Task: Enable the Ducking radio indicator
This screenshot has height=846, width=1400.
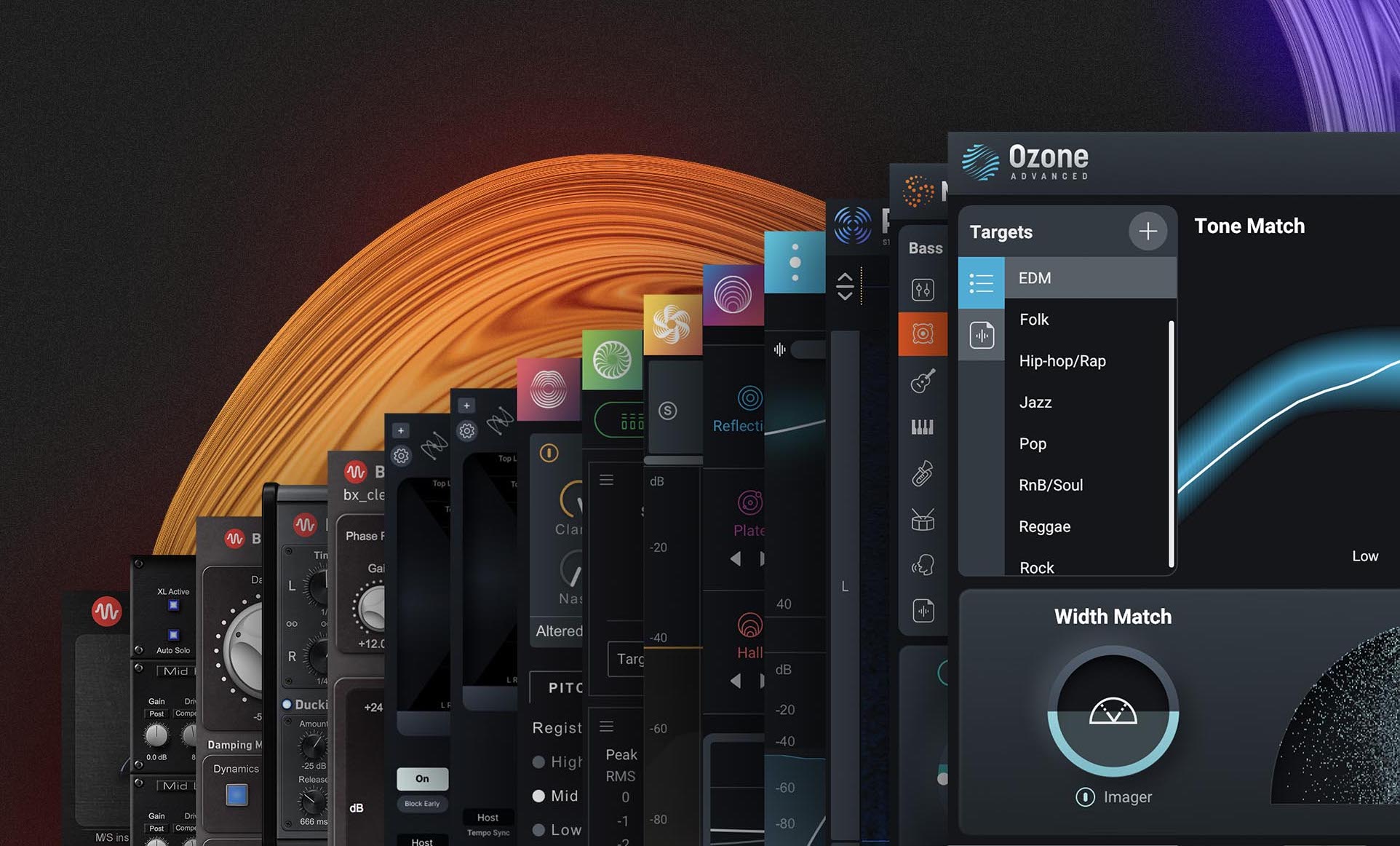Action: coord(287,704)
